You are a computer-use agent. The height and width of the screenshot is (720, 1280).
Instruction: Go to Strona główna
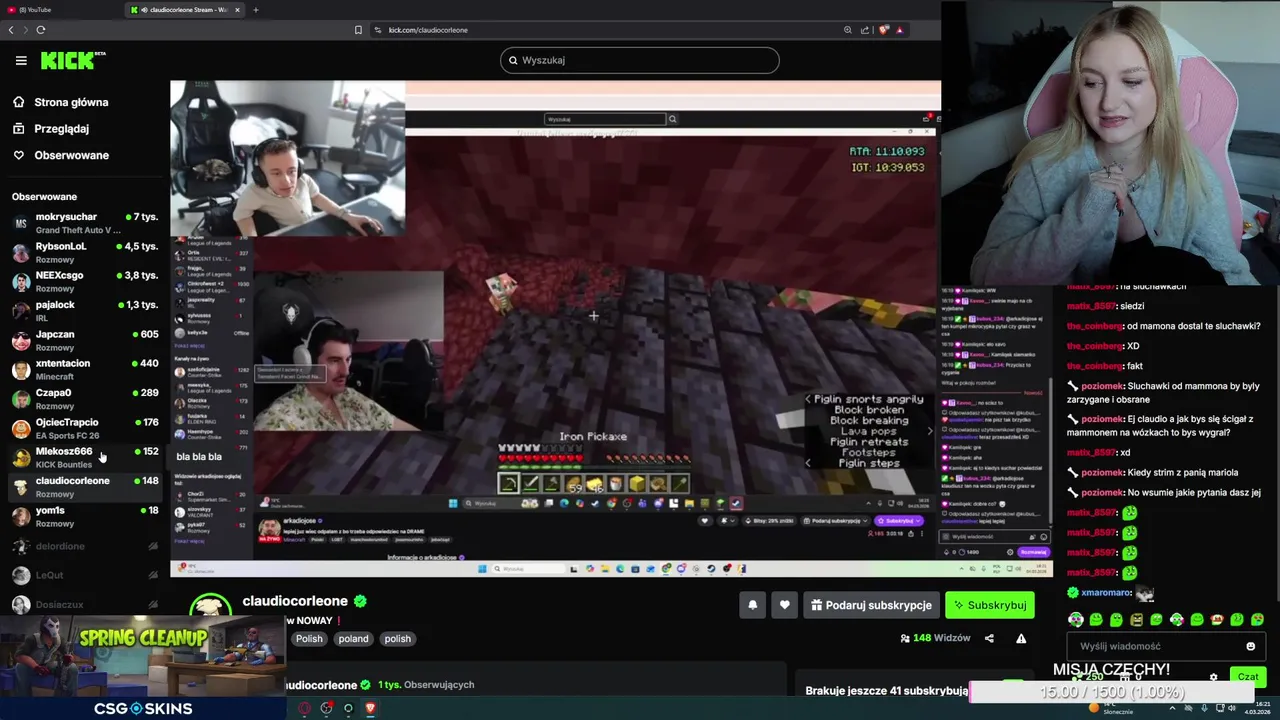coord(60,102)
